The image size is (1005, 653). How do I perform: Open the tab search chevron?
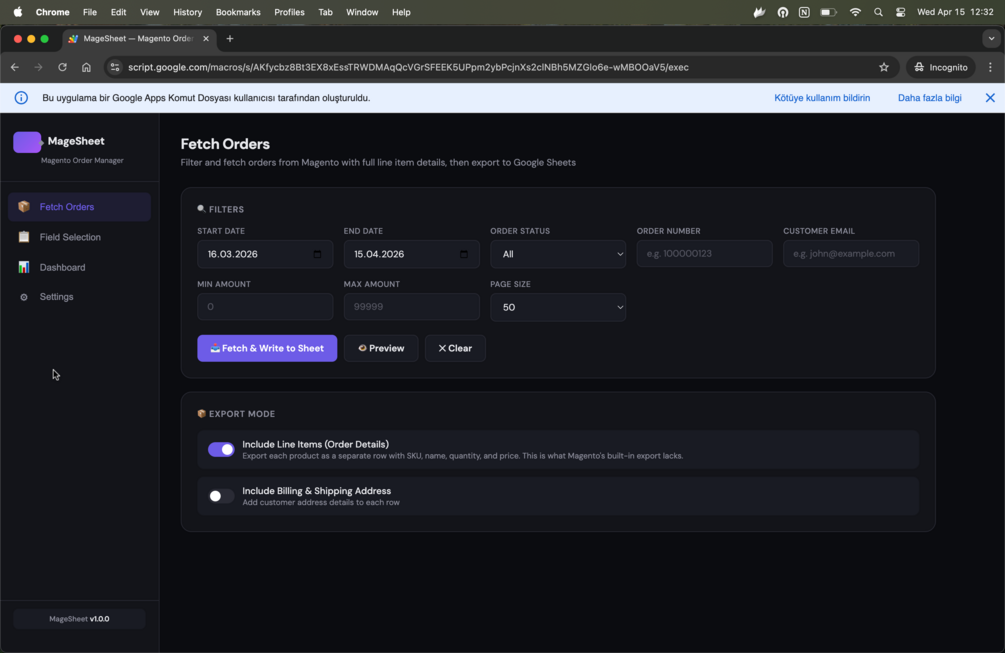[x=992, y=38]
